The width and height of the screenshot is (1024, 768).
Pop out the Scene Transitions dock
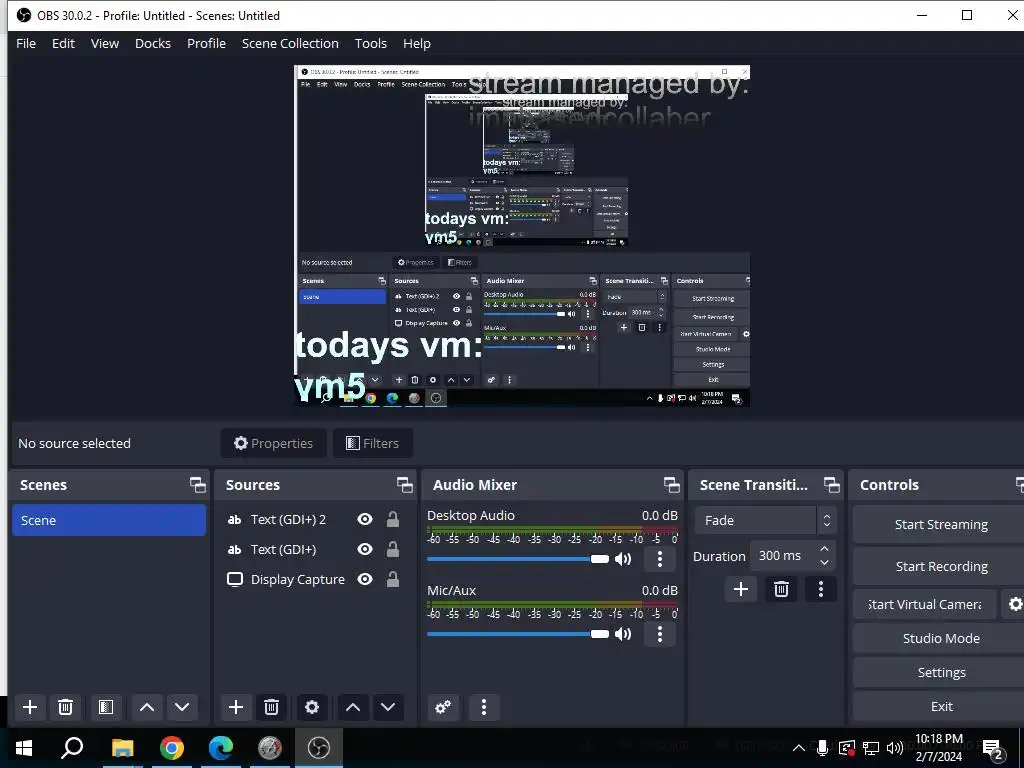coord(831,485)
